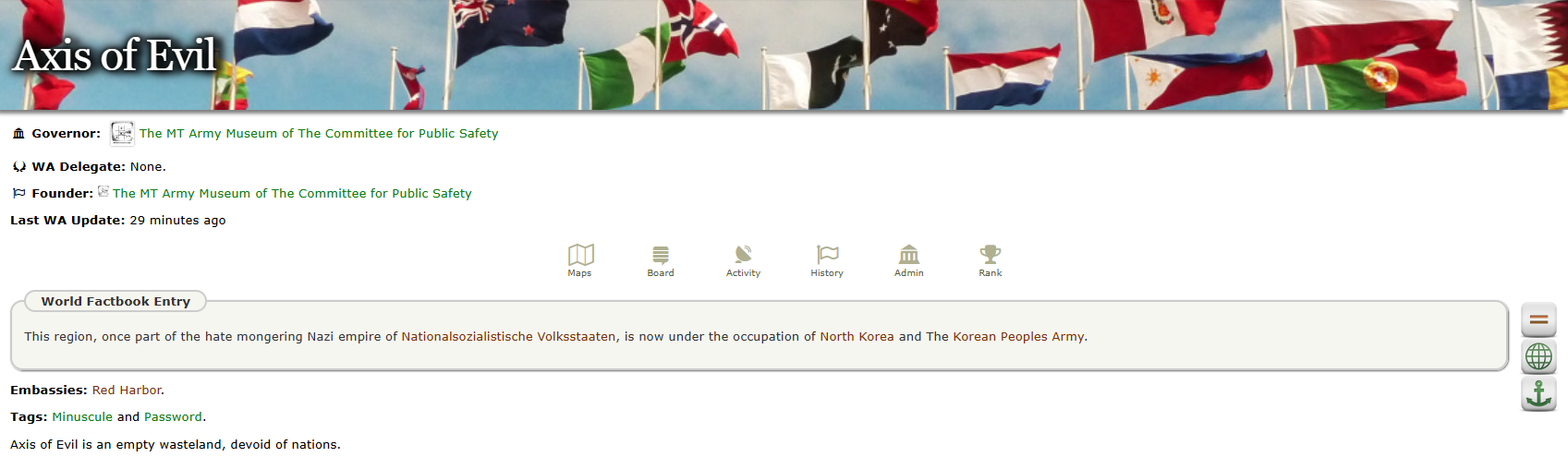Viewport: 1568px width, 457px height.
Task: Open the Founder nation link
Action: (292, 194)
